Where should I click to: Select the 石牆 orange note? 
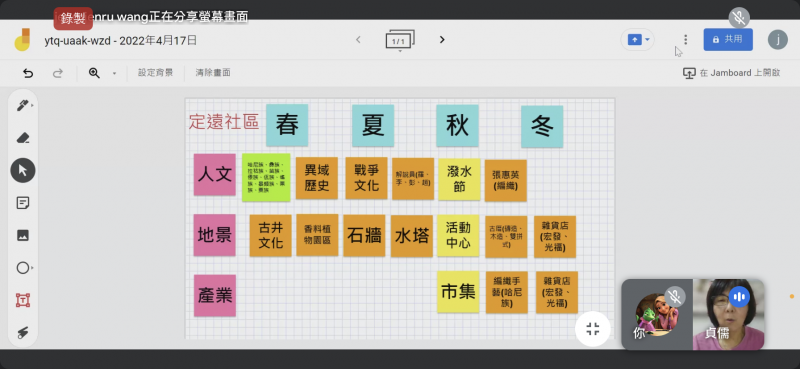pyautogui.click(x=364, y=235)
